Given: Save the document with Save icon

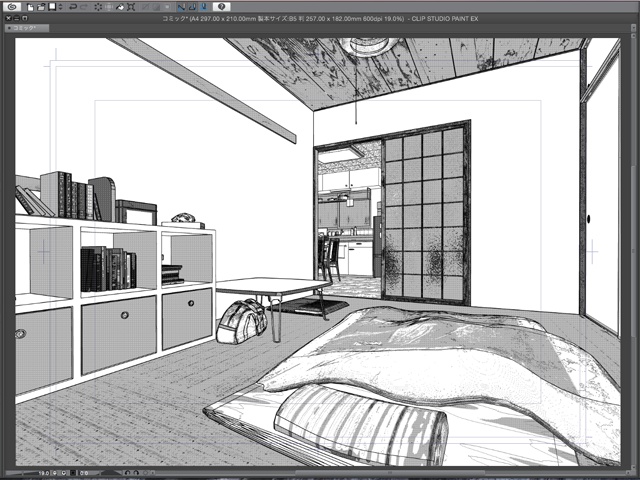Looking at the screenshot, I should click(x=52, y=7).
